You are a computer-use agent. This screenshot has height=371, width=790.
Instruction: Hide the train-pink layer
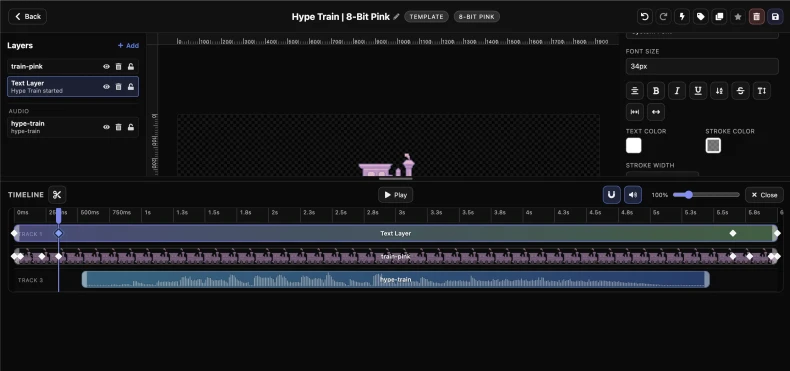[106, 67]
